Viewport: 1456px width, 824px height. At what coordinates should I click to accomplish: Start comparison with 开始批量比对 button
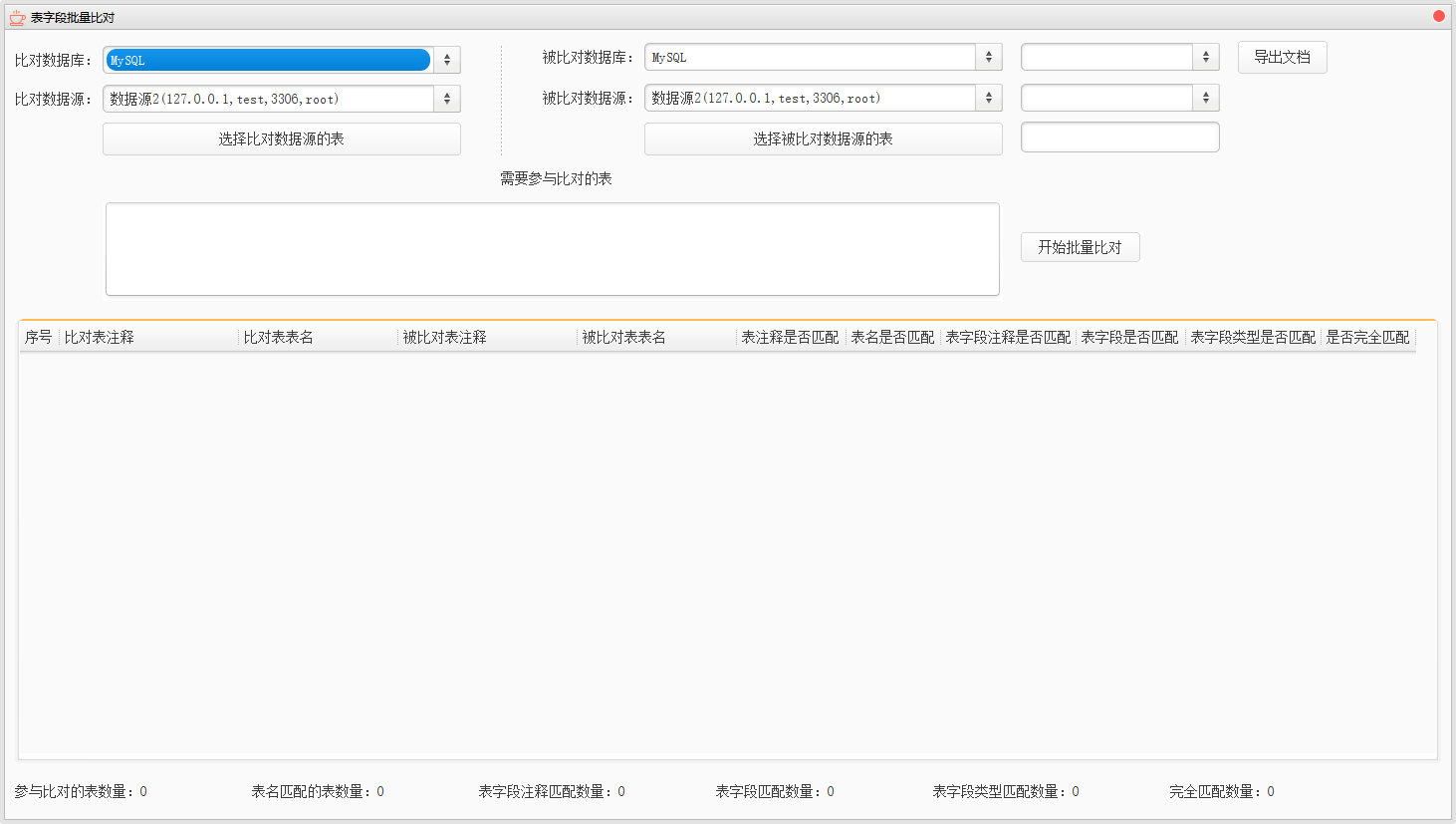1080,247
